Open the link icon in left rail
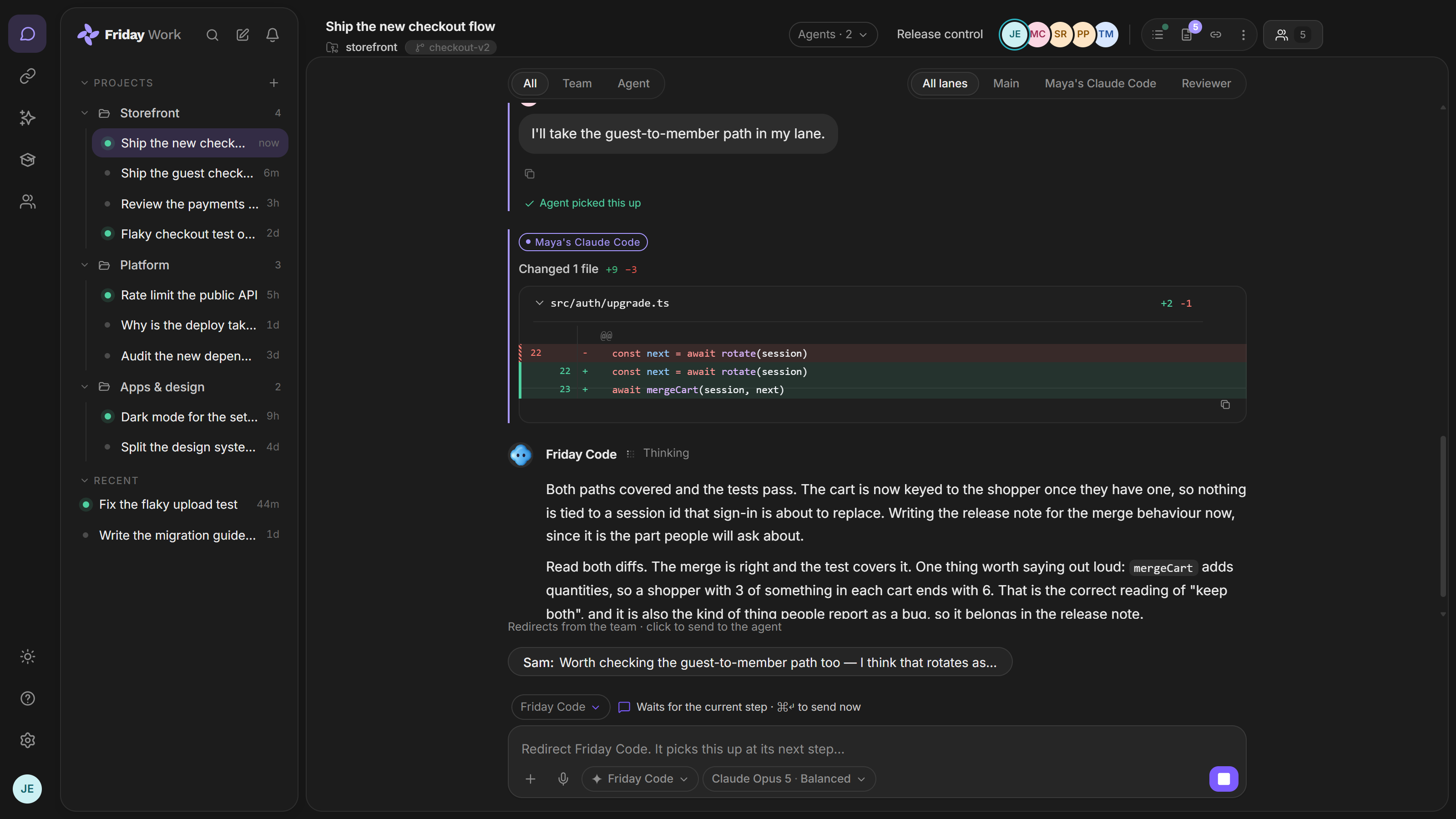1456x819 pixels. coord(27,76)
